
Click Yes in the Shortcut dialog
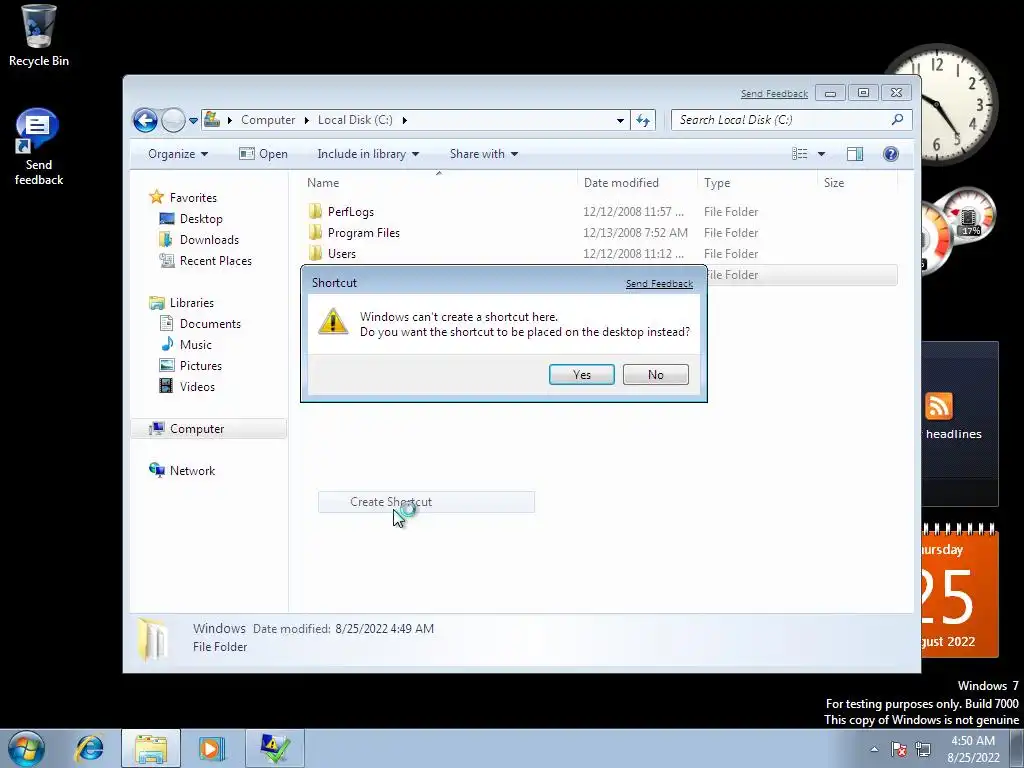tap(581, 375)
